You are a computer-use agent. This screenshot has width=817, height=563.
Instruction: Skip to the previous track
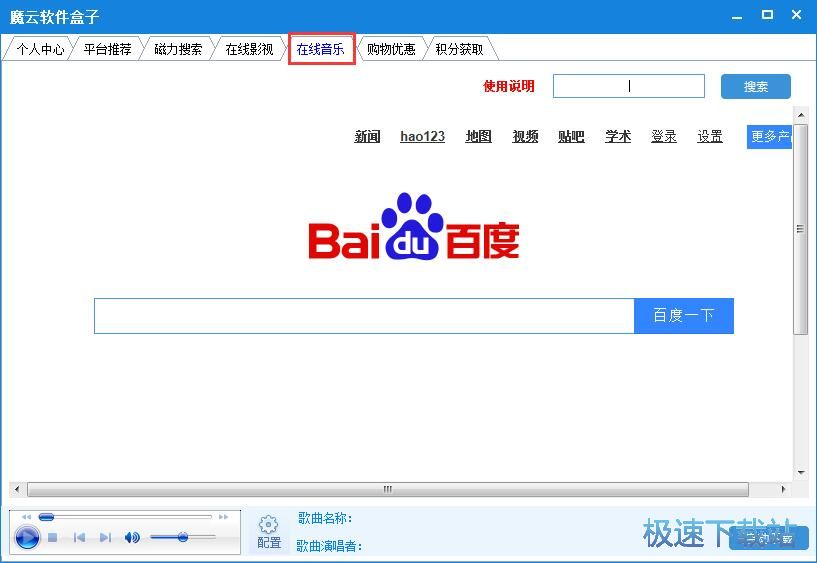point(79,537)
